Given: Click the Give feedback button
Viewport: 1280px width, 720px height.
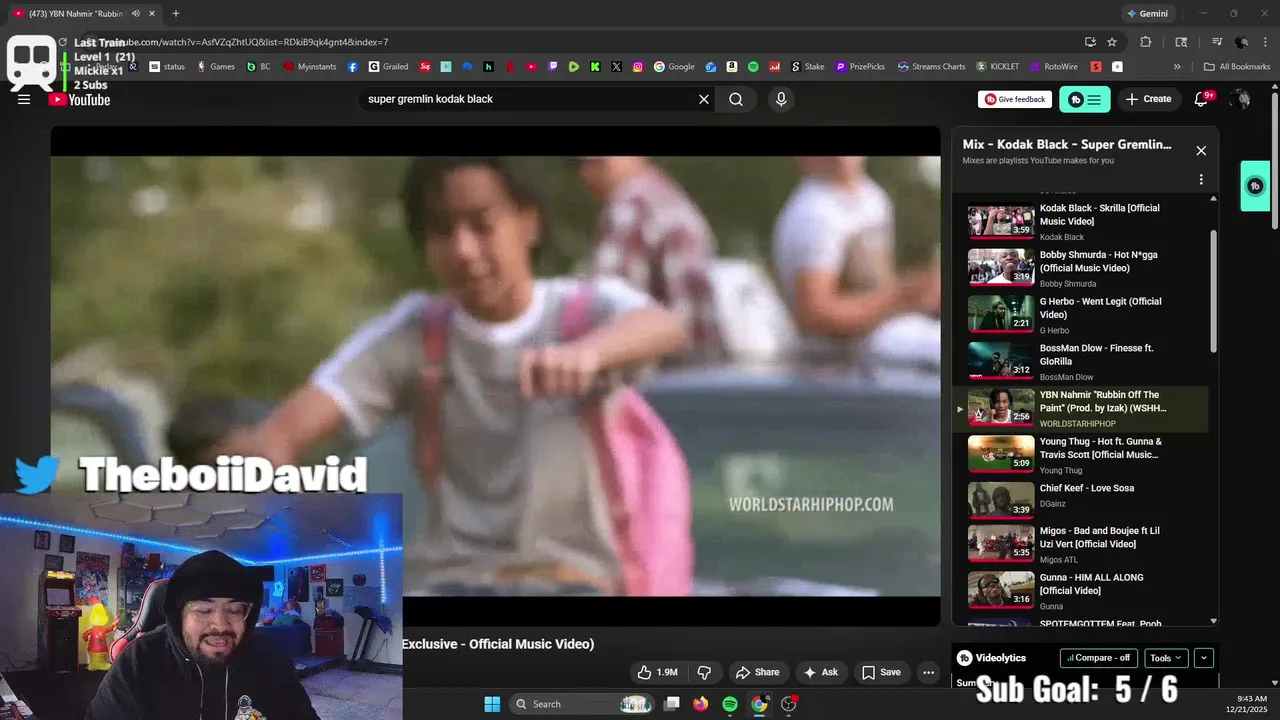Looking at the screenshot, I should [x=1014, y=99].
